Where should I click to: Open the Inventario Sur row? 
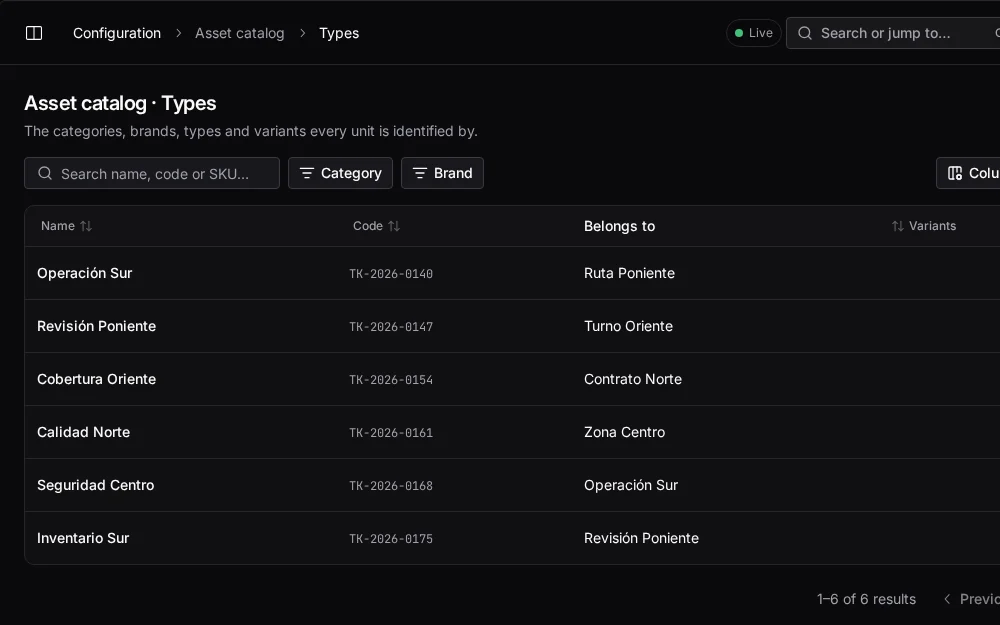(512, 538)
